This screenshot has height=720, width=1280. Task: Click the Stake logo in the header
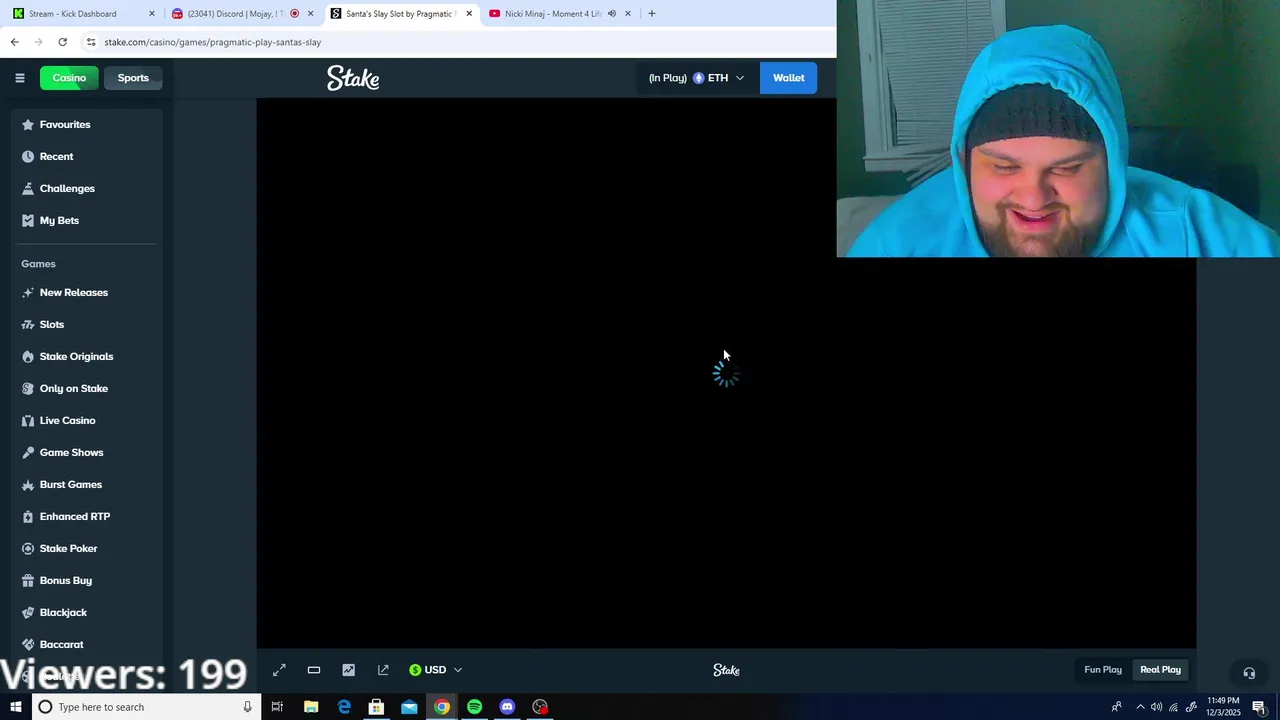[x=353, y=78]
